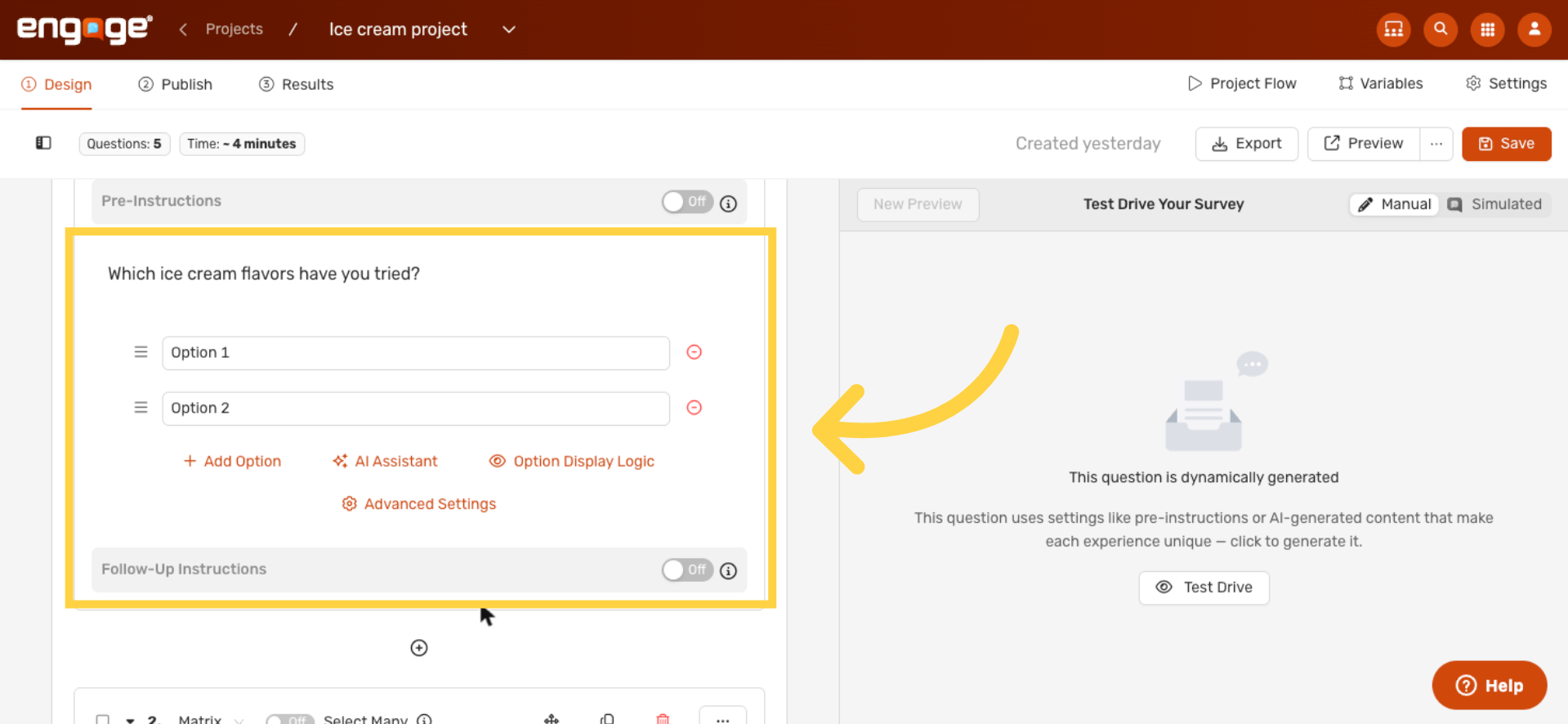
Task: Click the Export button
Action: click(1247, 144)
